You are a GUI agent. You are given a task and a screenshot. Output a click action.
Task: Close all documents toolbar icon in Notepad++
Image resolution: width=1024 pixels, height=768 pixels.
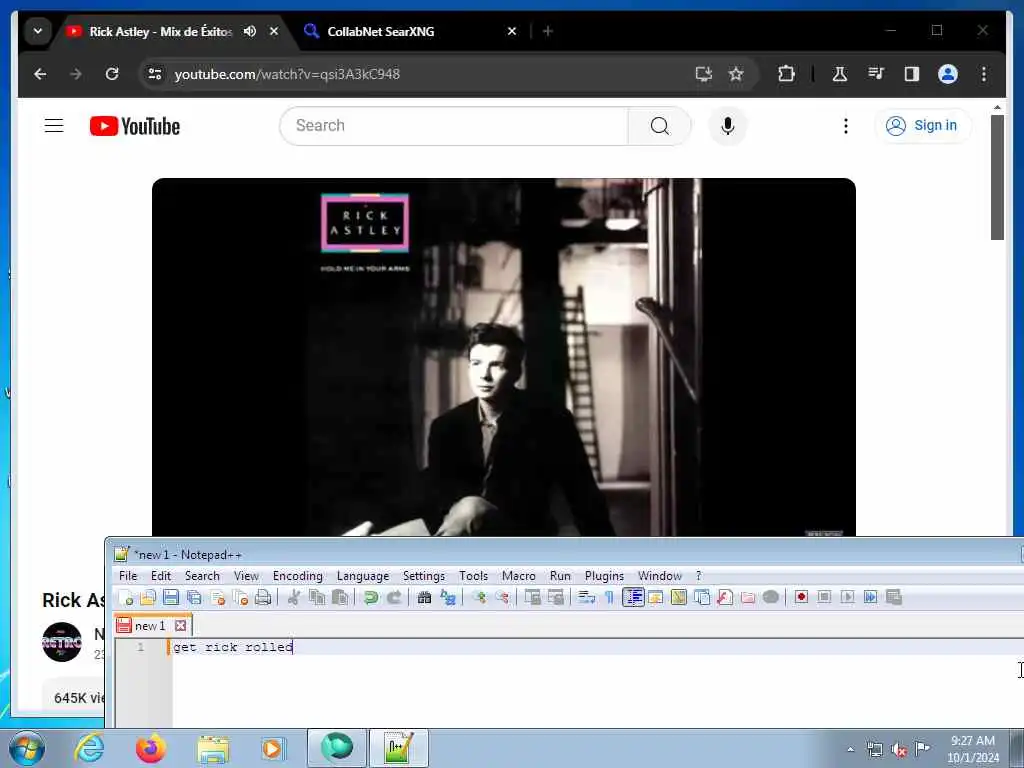click(240, 597)
